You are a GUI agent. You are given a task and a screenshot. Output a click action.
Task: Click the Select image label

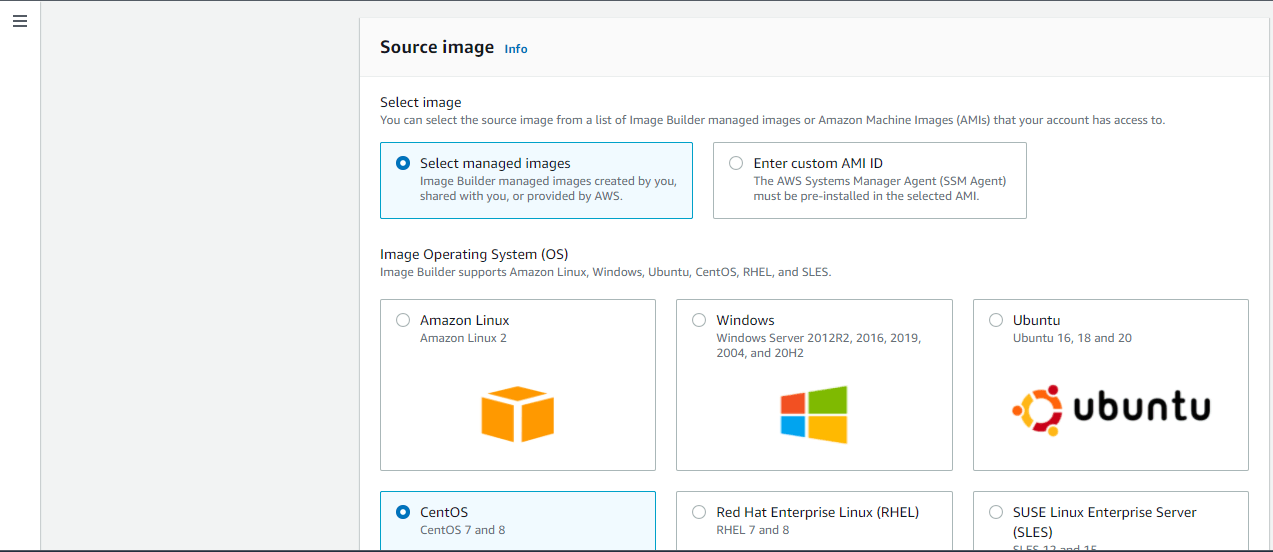(x=421, y=102)
